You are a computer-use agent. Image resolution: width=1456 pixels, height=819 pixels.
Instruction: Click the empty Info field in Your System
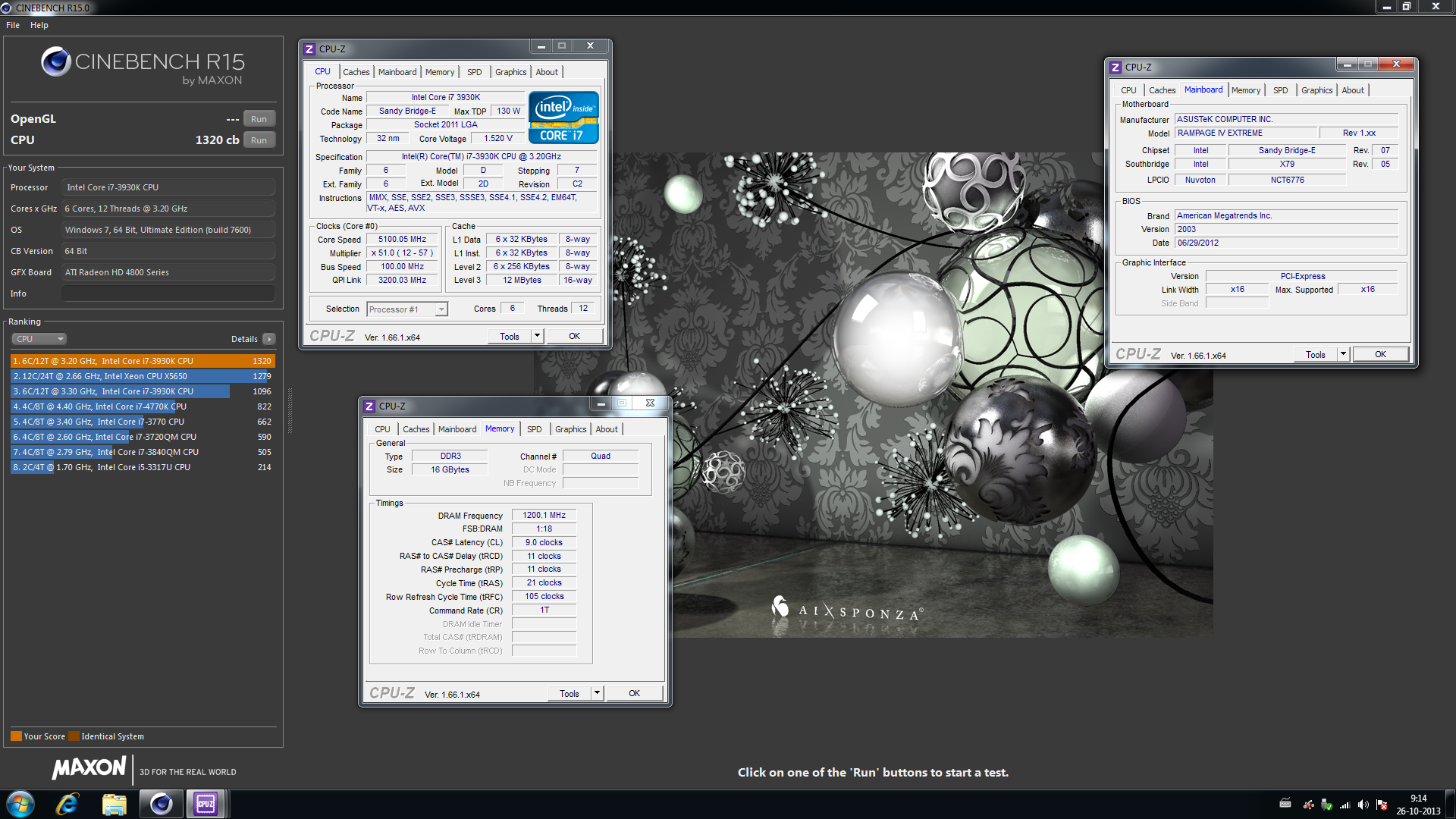click(x=168, y=293)
